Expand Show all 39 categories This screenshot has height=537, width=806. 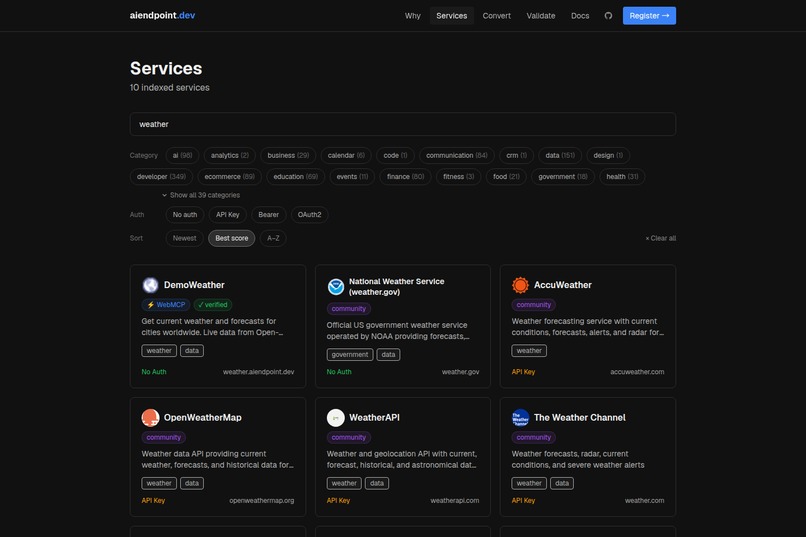pyautogui.click(x=201, y=195)
